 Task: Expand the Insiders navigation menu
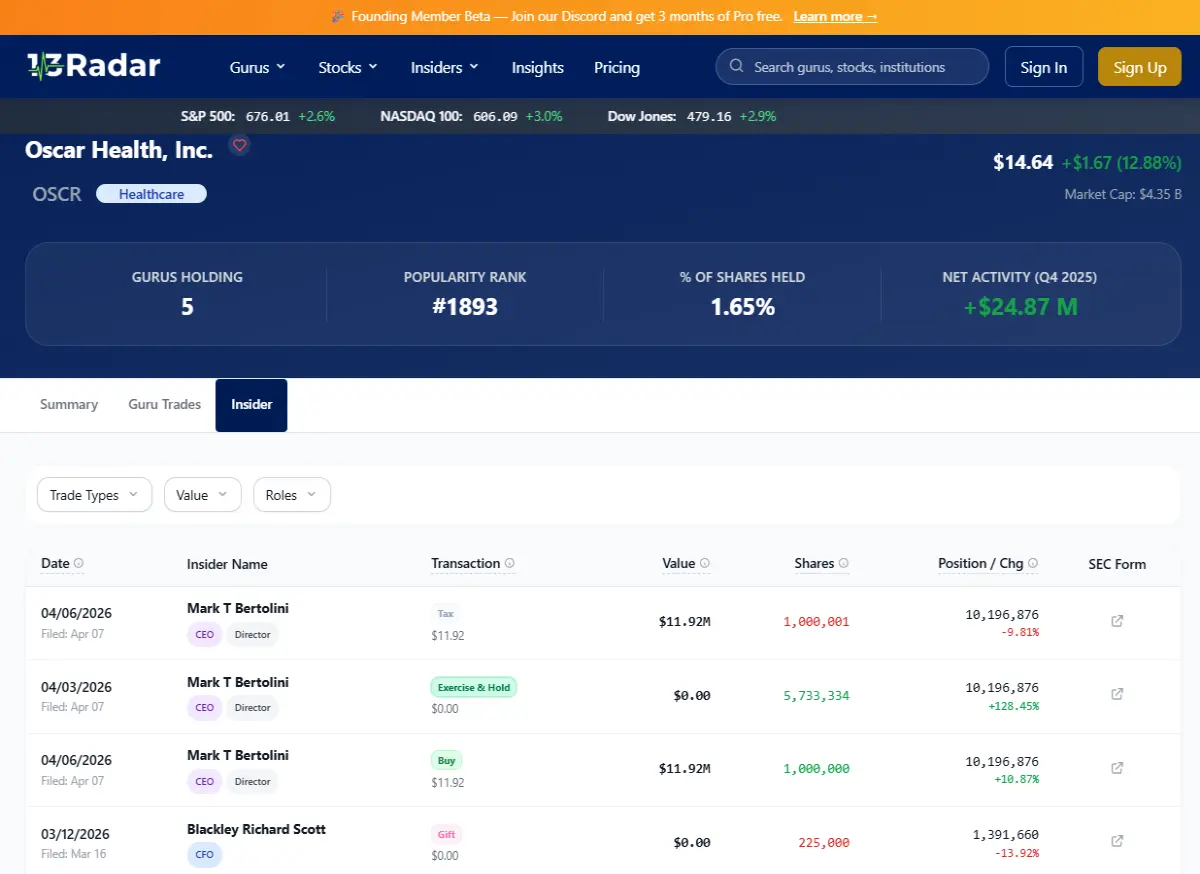[445, 67]
